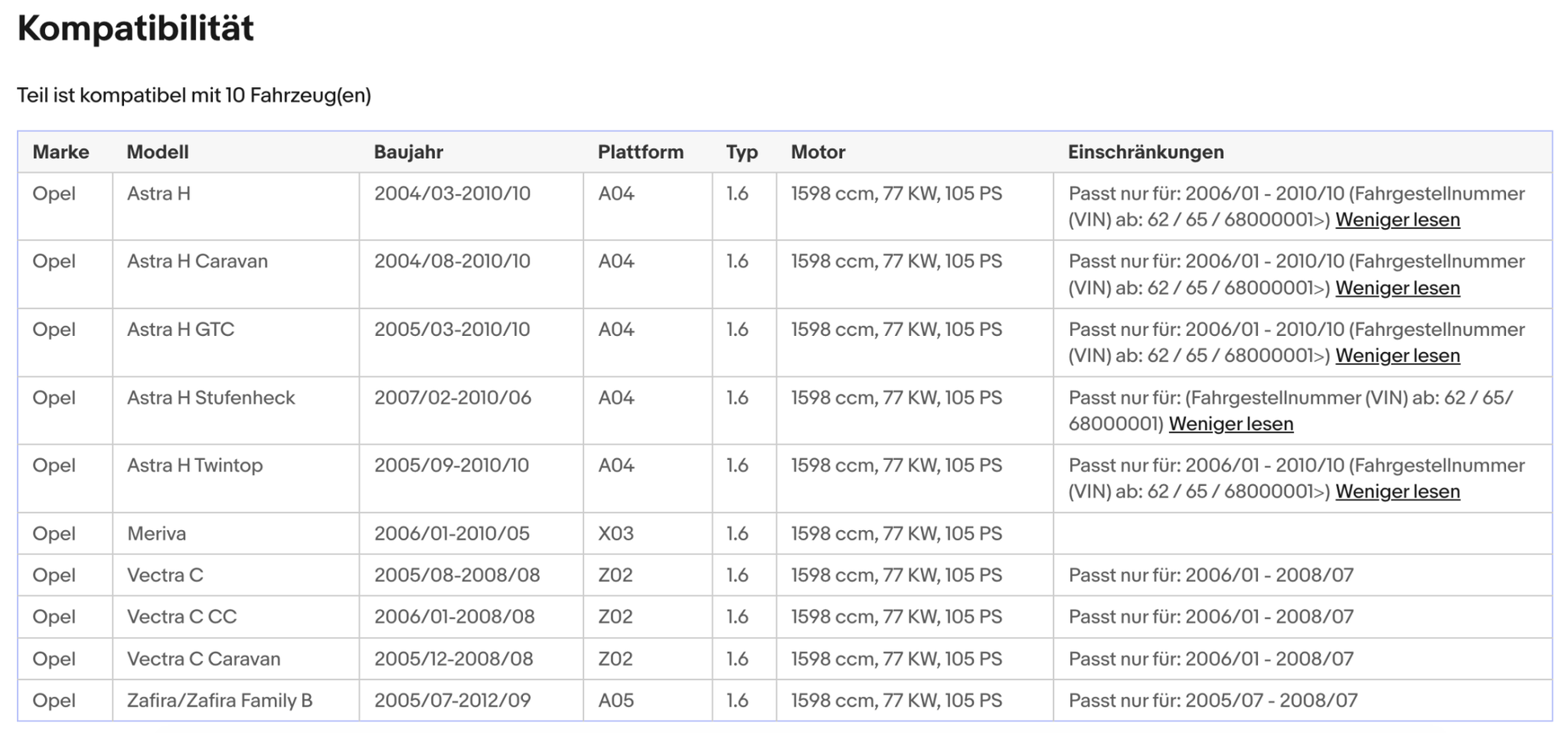Image resolution: width=1568 pixels, height=733 pixels.
Task: Click the Zafira/Zafira Family B cell
Action: [x=219, y=701]
